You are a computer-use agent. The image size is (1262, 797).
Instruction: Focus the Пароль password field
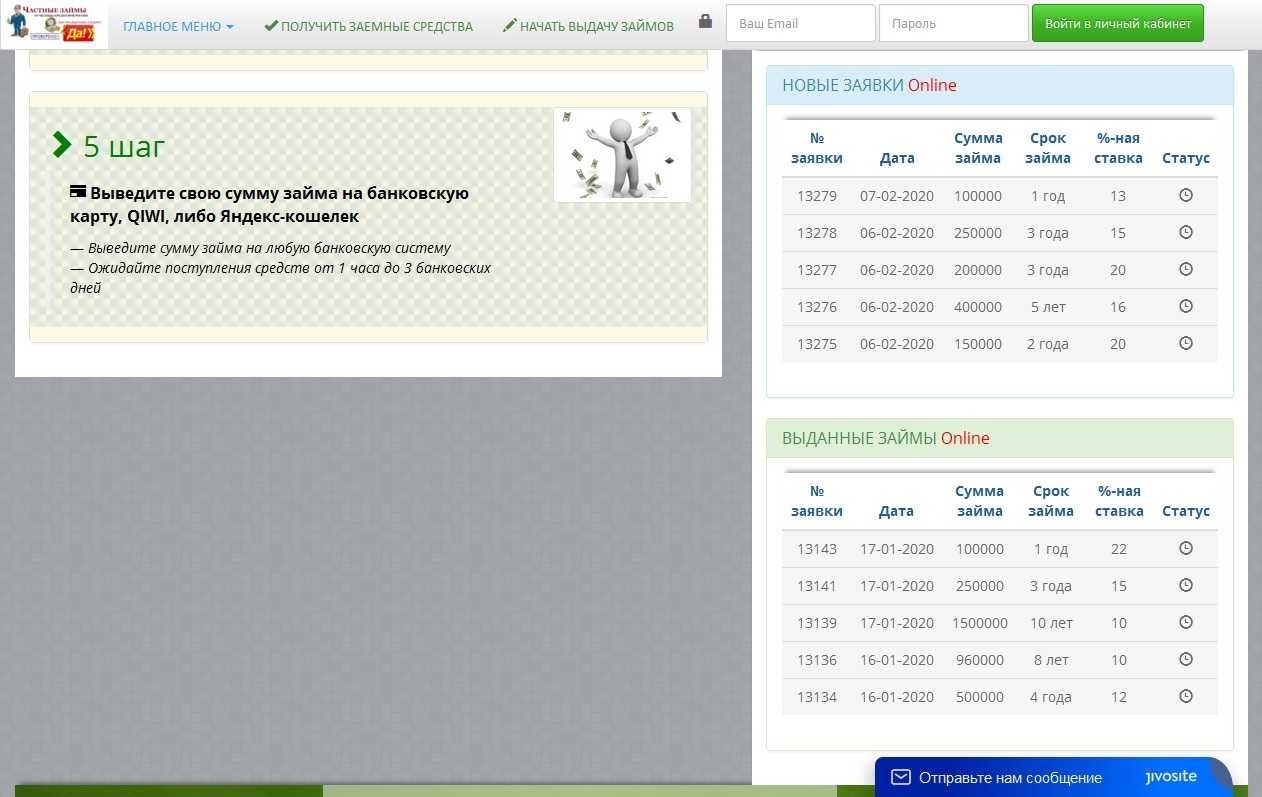tap(952, 24)
